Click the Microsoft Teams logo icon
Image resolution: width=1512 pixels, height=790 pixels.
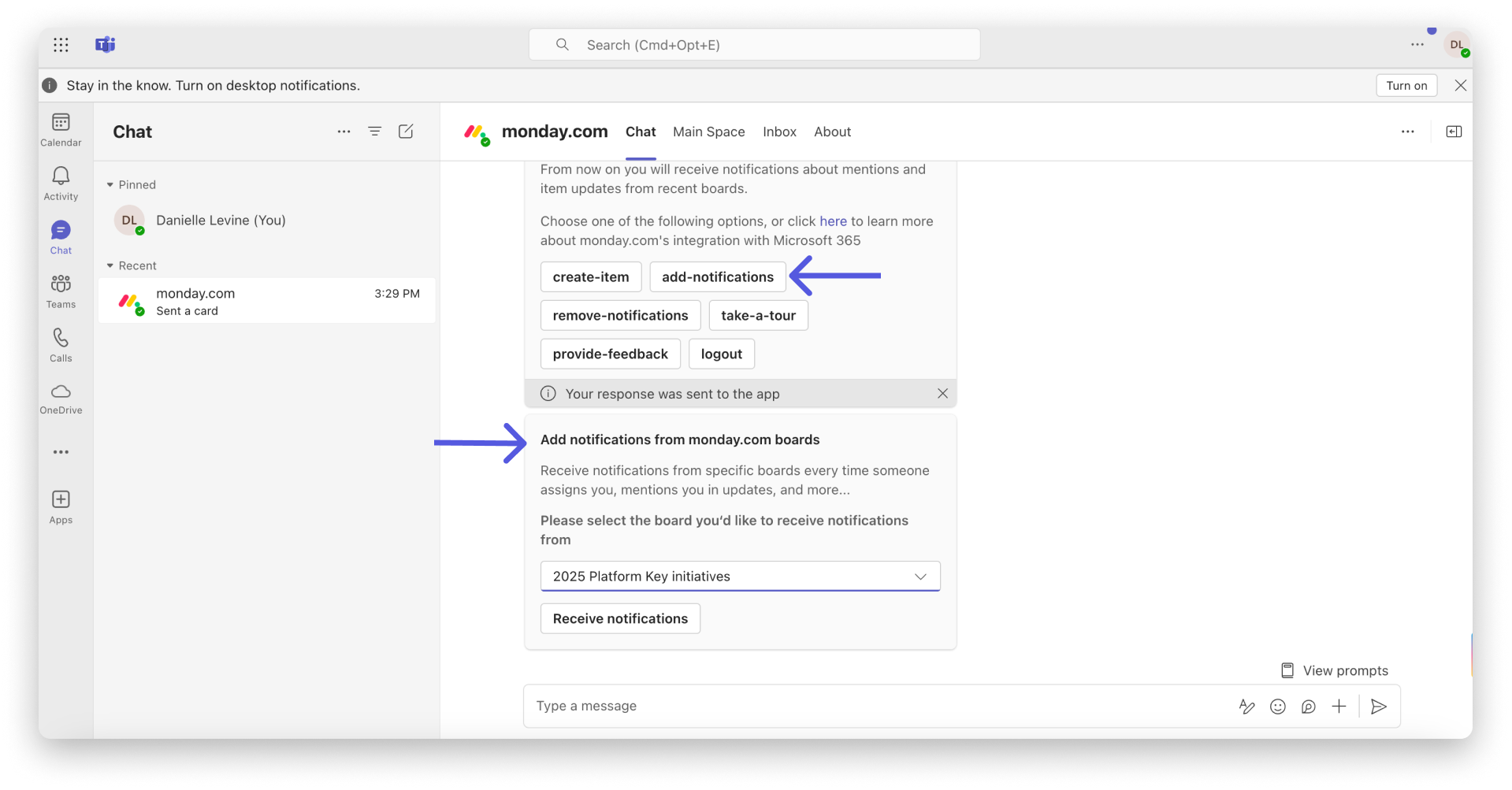(106, 45)
